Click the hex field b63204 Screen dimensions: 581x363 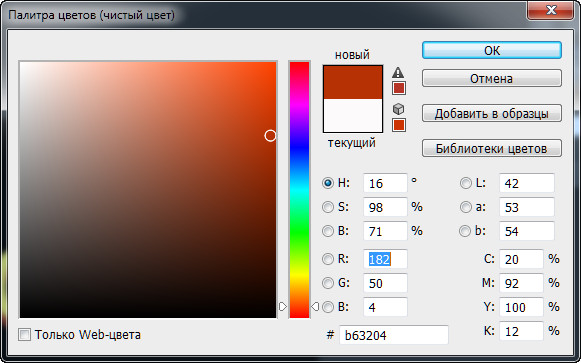point(394,335)
